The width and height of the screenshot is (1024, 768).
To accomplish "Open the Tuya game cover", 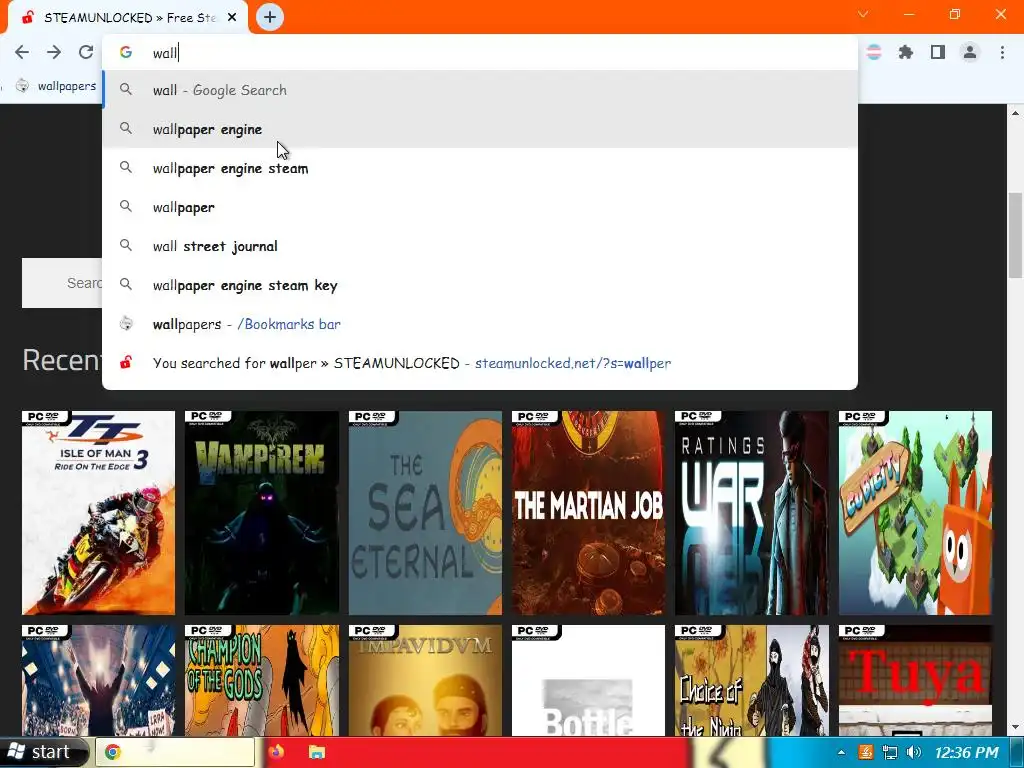I will tap(915, 680).
